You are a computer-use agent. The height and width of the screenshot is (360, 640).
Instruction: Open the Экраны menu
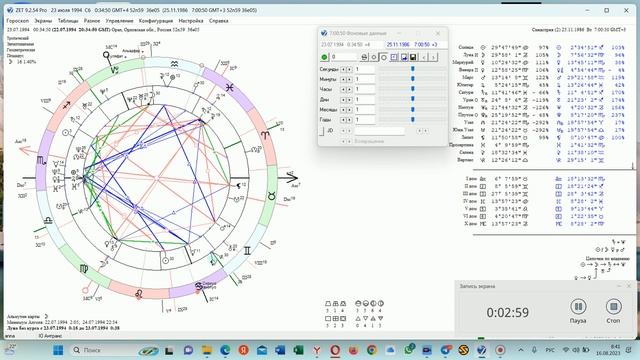pos(43,20)
